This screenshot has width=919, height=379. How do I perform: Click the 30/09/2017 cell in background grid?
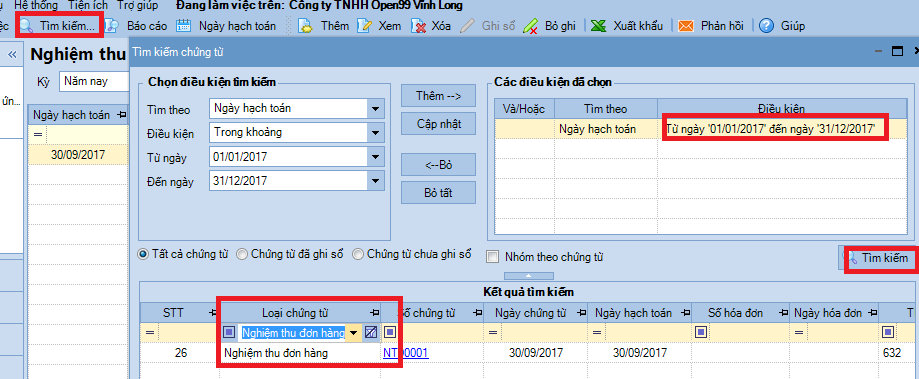click(78, 156)
